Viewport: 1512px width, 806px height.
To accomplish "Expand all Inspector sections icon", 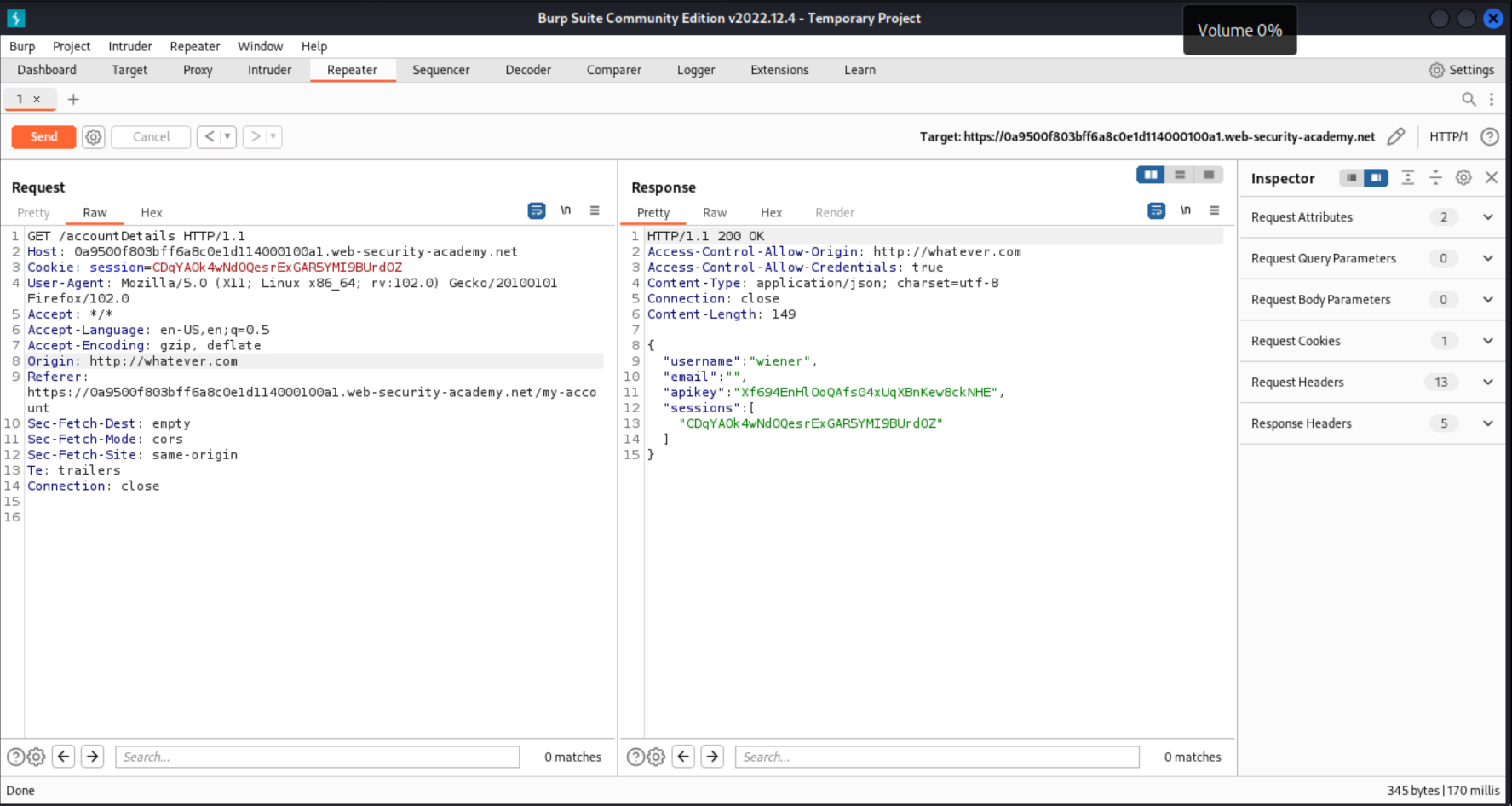I will coord(1407,177).
